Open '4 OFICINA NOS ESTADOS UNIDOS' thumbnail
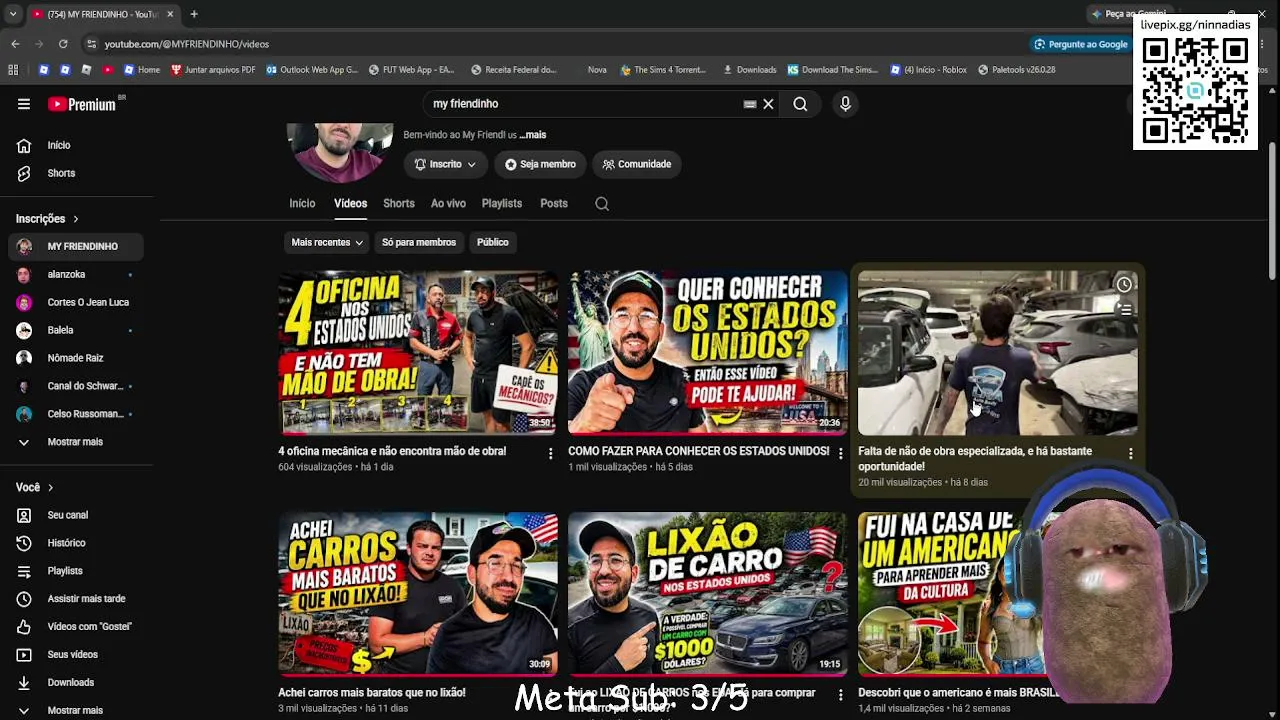This screenshot has width=1280, height=720. 418,352
